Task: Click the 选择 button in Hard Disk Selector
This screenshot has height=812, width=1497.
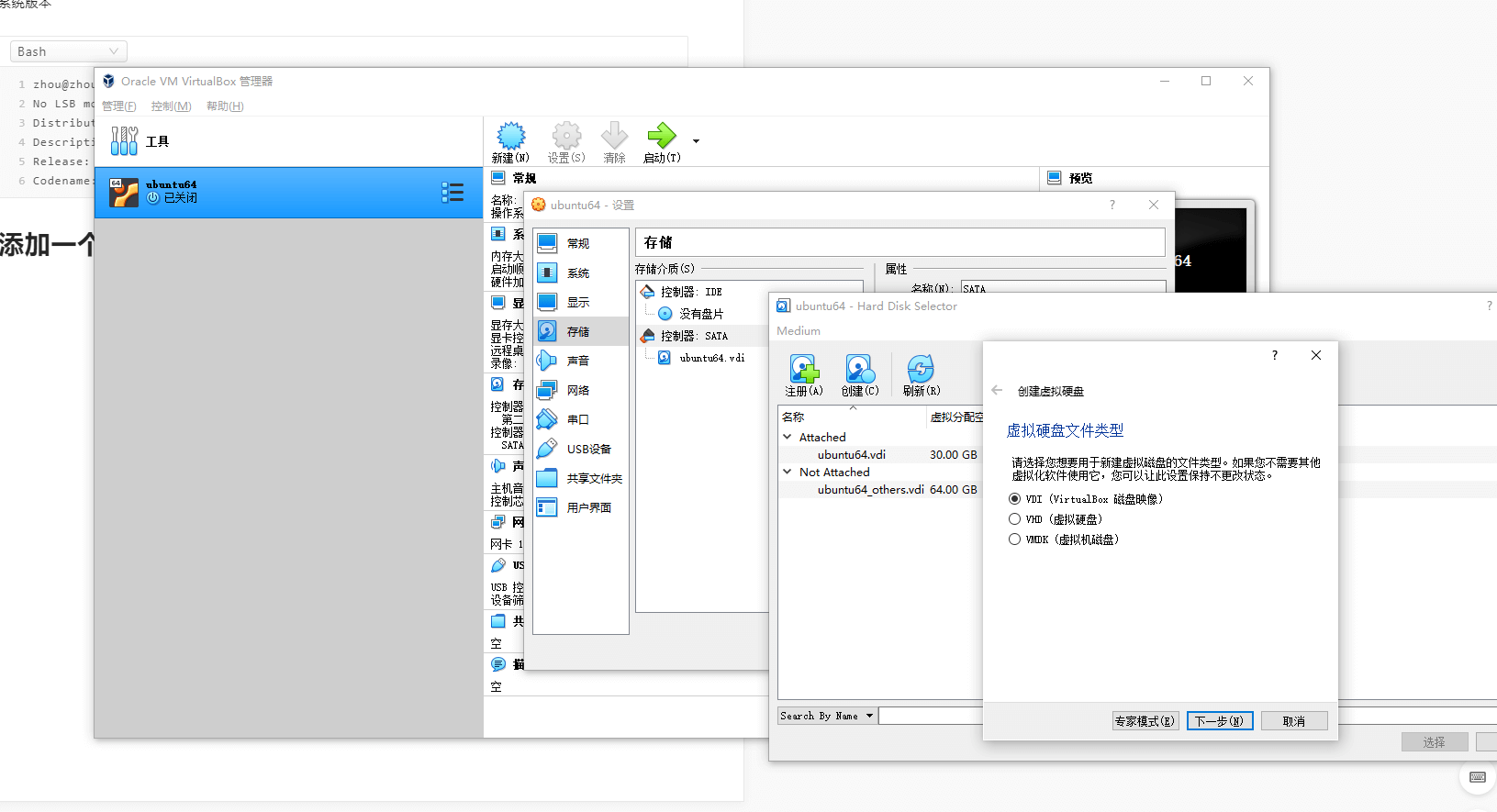Action: pyautogui.click(x=1435, y=741)
